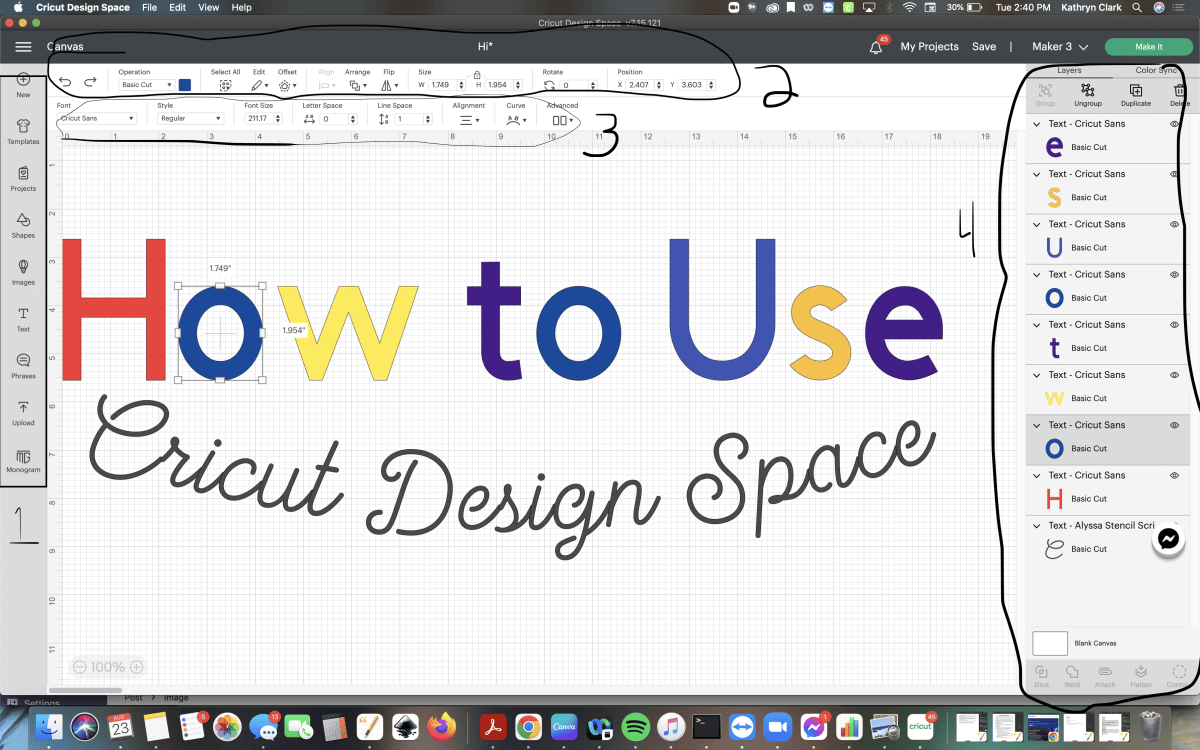Open the Cricut Design Space app menu
The height and width of the screenshot is (750, 1200).
(83, 7)
